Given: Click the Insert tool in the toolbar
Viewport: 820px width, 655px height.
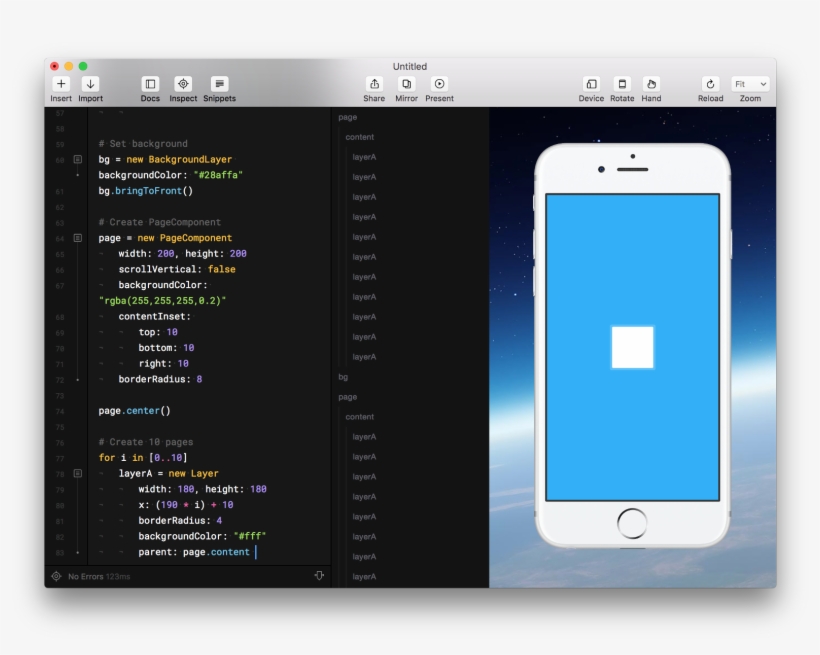Looking at the screenshot, I should [61, 86].
